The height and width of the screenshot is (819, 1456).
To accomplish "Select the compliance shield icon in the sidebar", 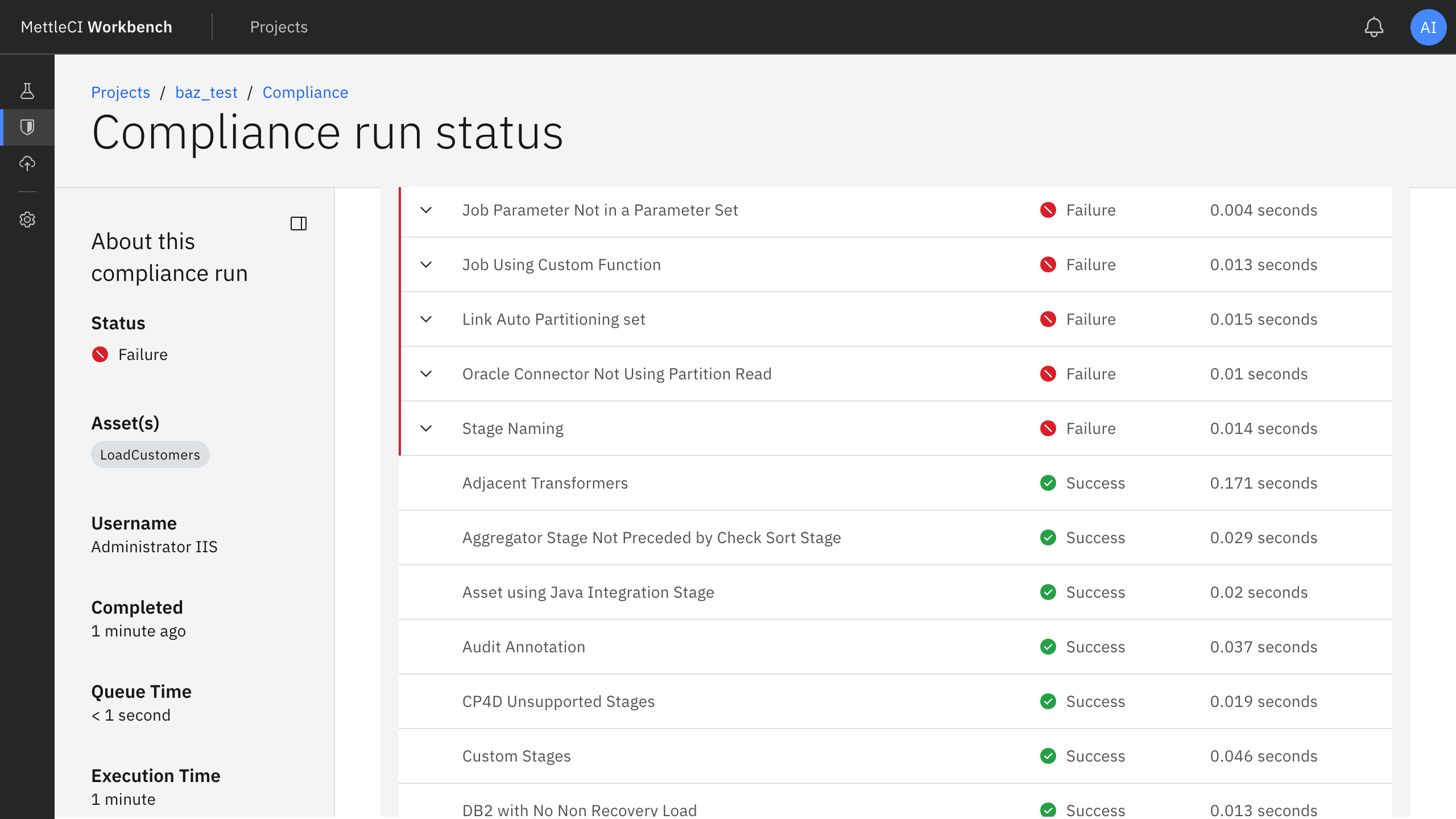I will coord(27,127).
